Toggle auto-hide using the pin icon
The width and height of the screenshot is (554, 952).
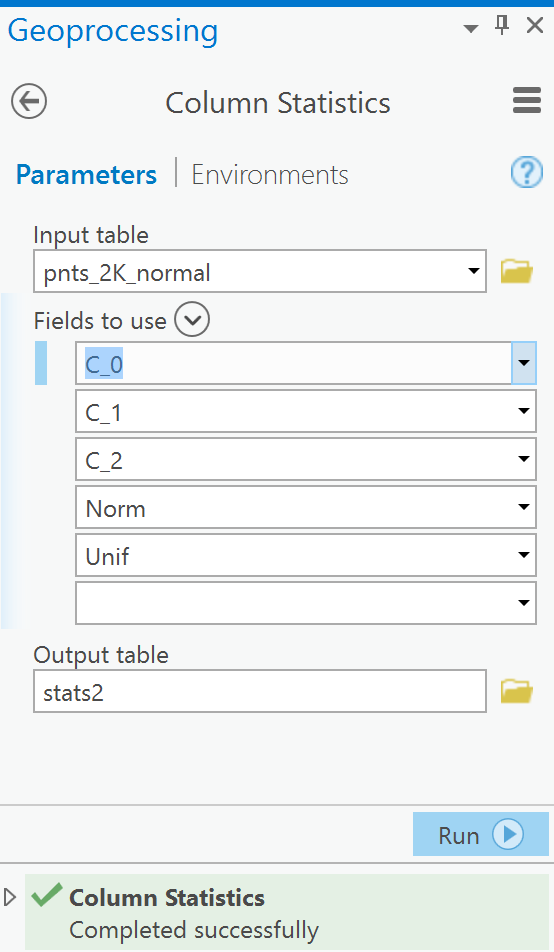[x=502, y=26]
